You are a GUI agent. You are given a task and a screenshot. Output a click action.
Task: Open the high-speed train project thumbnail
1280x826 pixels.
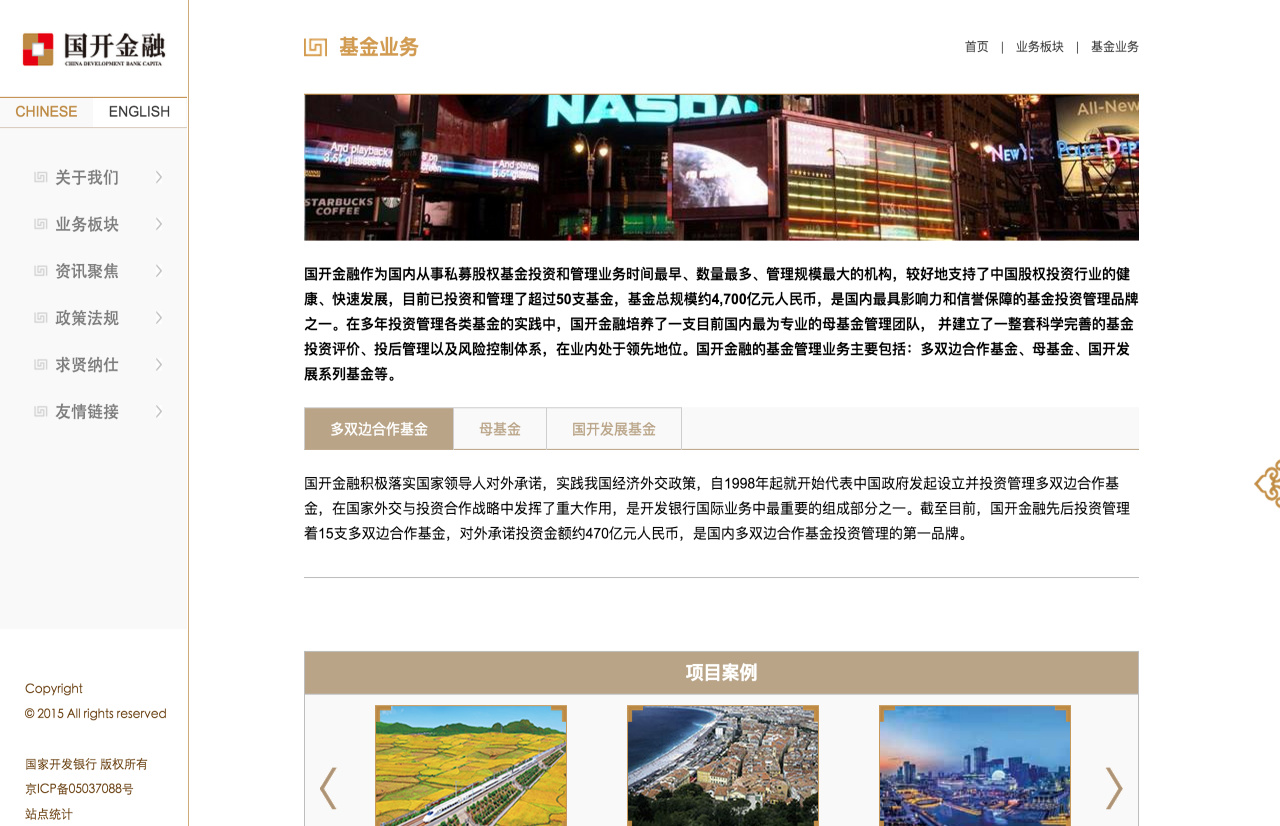point(471,765)
